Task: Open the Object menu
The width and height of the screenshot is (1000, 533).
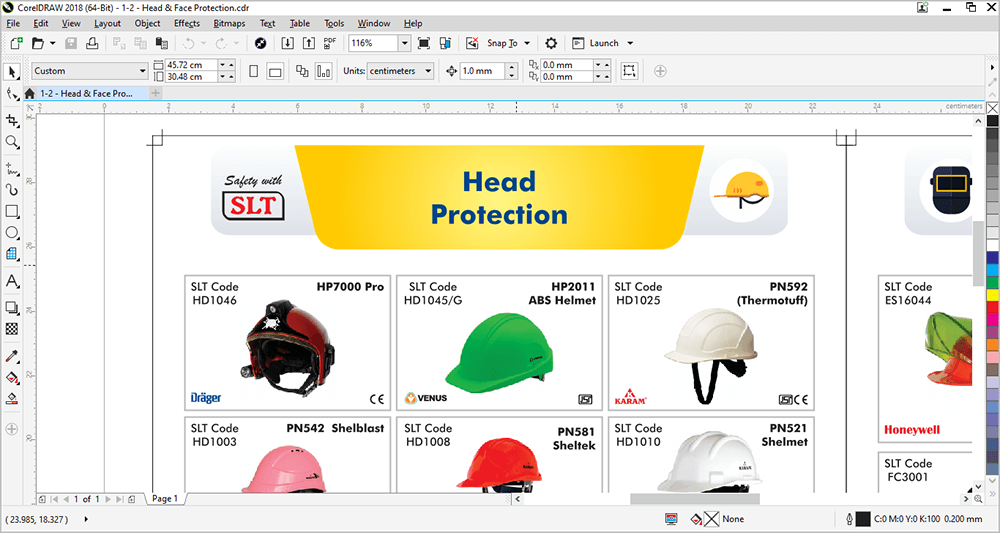Action: pos(147,24)
